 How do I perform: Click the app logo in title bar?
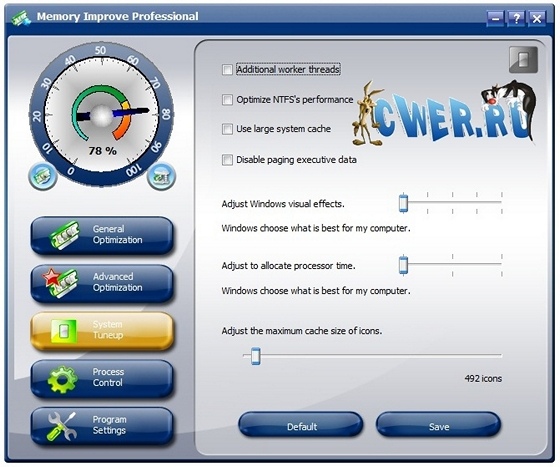pos(21,17)
